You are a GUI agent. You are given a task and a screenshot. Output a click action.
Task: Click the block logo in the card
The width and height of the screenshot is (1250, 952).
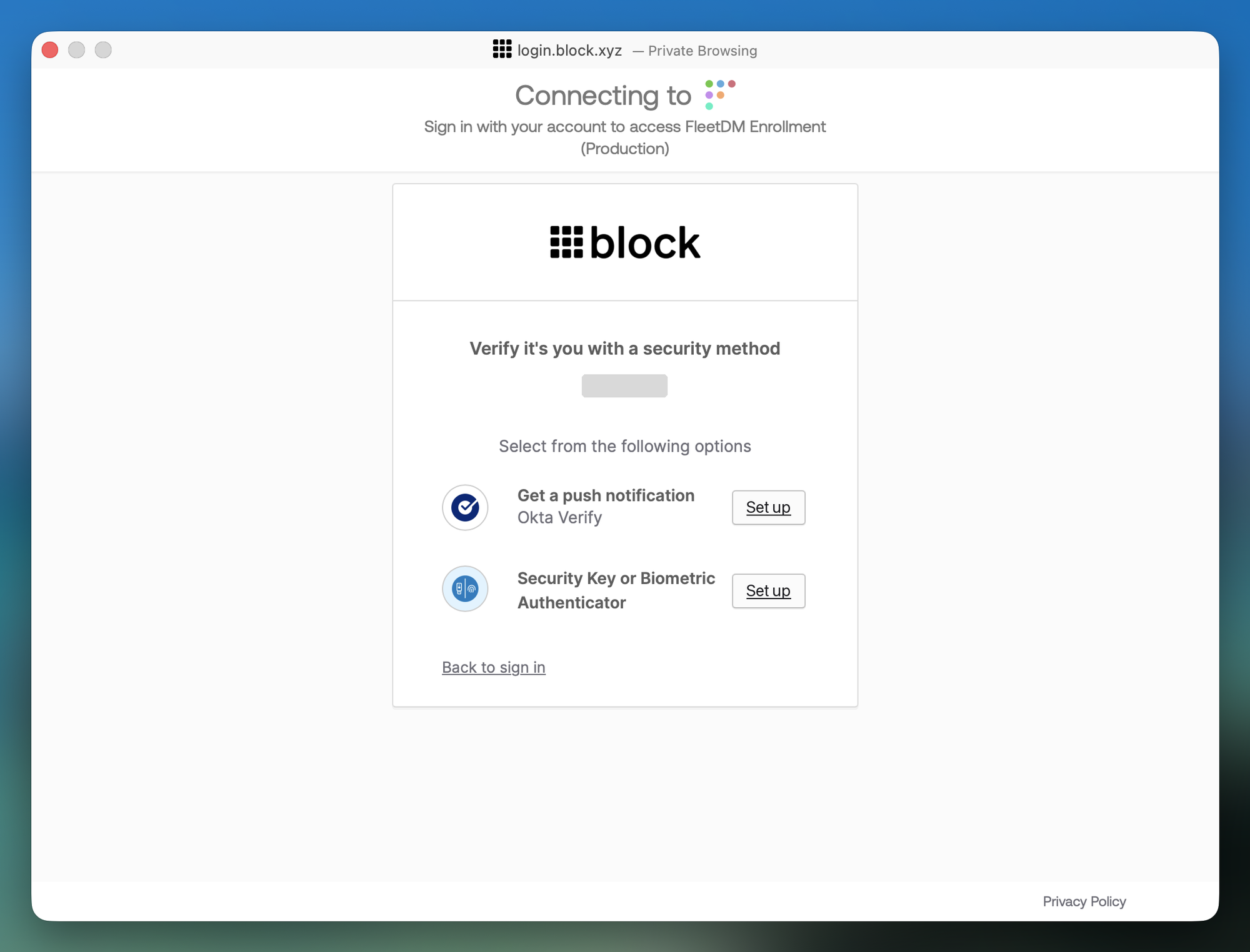click(x=625, y=242)
